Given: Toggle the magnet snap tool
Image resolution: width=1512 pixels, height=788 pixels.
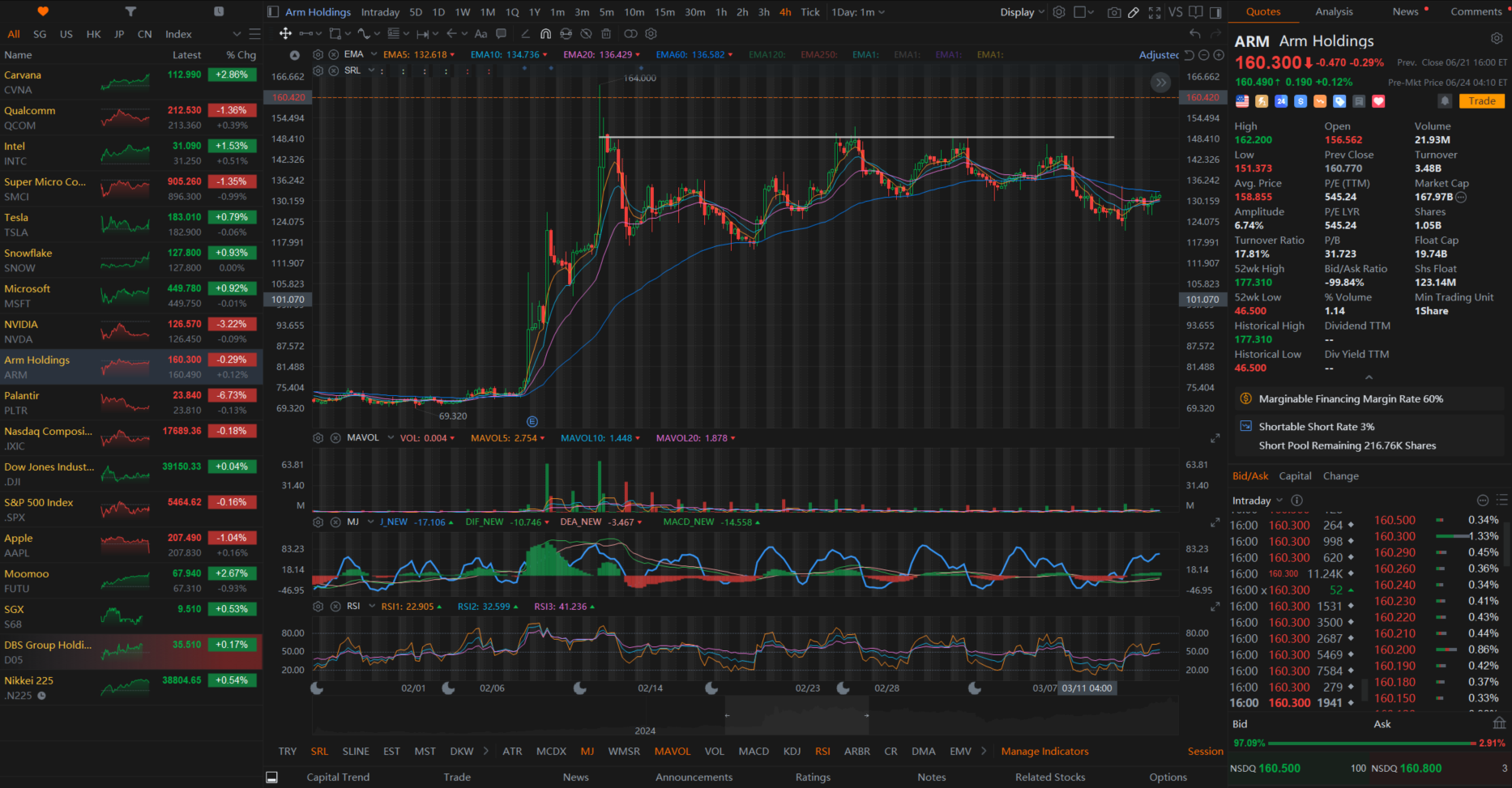Looking at the screenshot, I should point(545,34).
